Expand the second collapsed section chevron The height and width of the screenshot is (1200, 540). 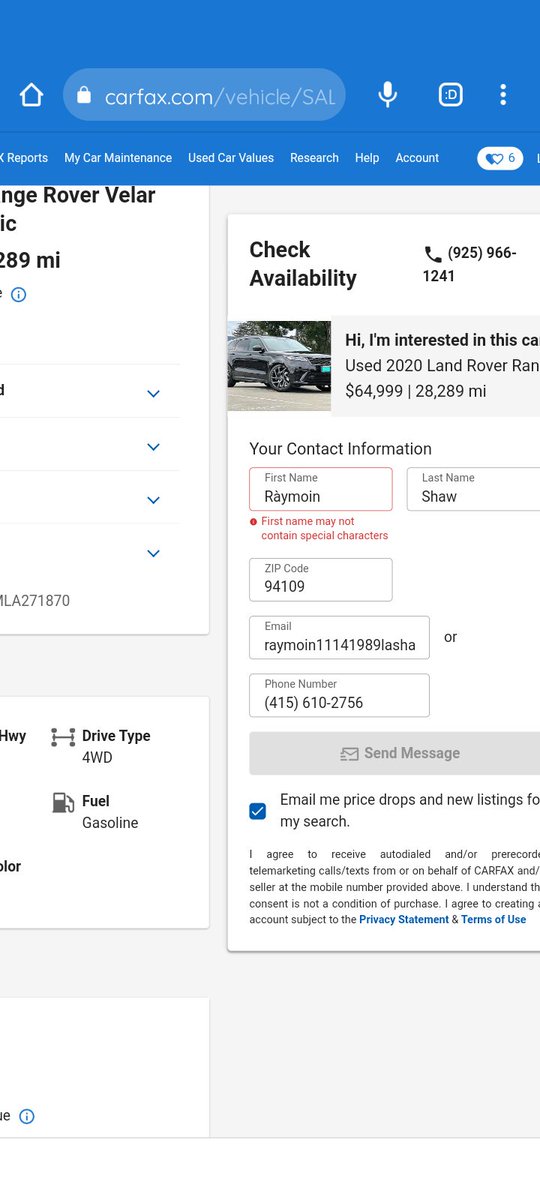point(153,447)
